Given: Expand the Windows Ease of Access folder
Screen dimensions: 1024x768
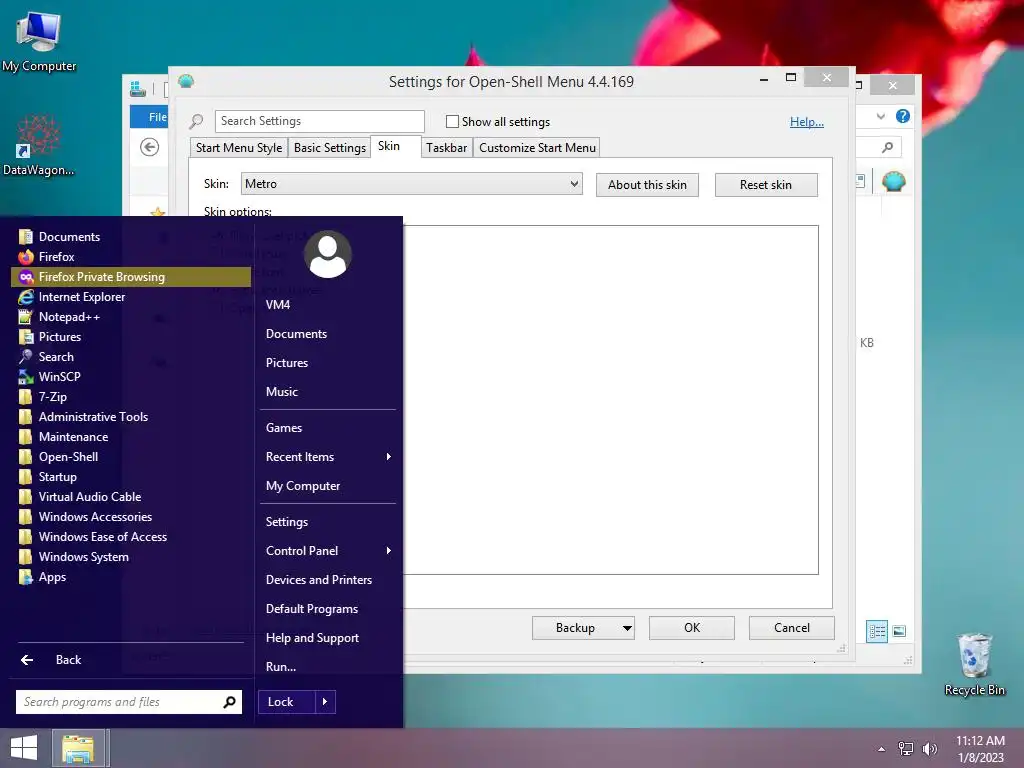Looking at the screenshot, I should (131, 537).
